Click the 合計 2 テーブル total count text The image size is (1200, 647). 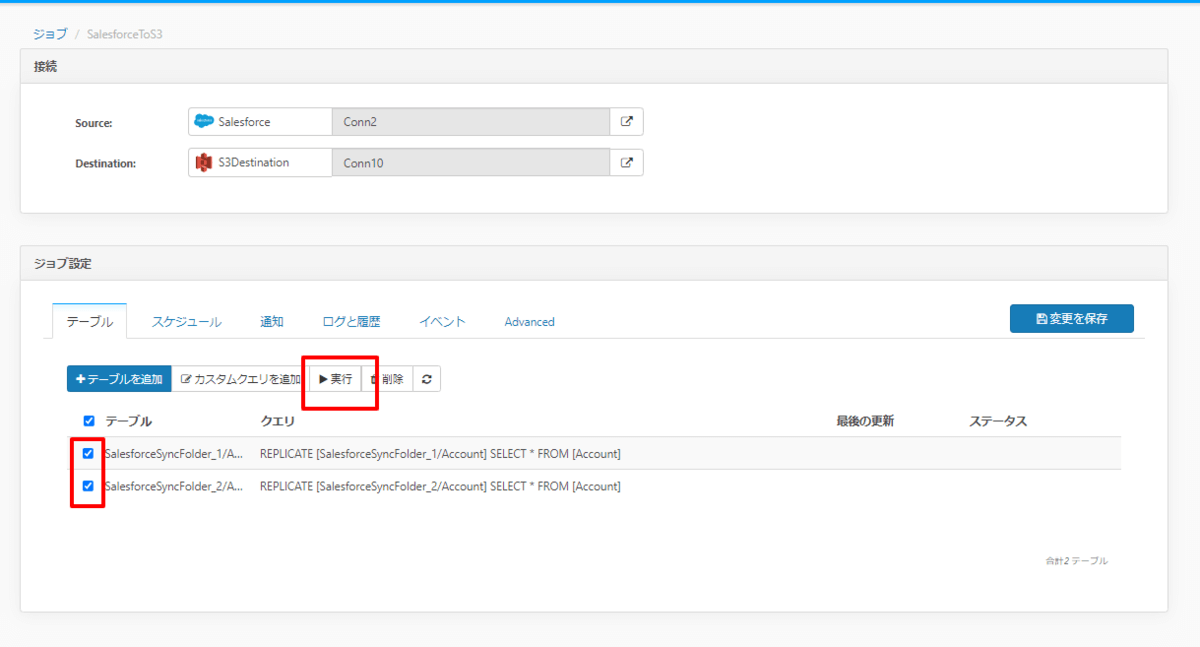pos(1076,561)
